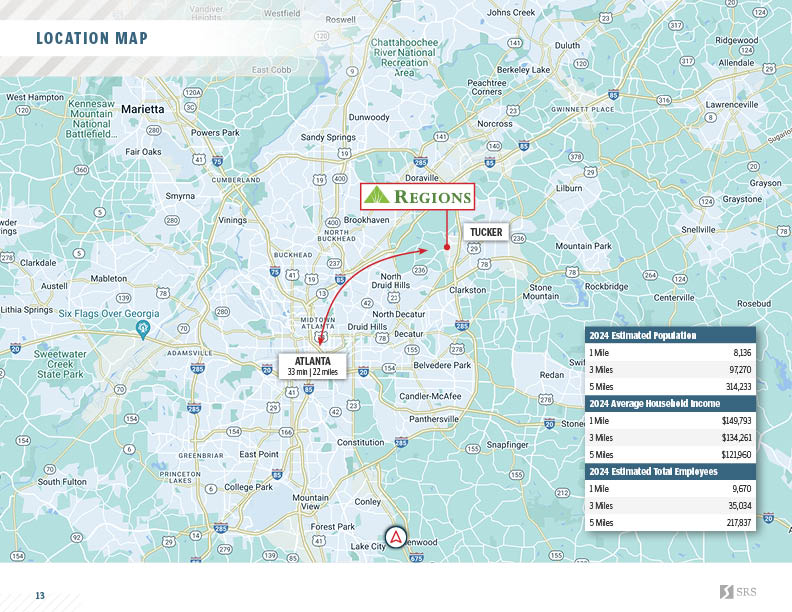Click the population value 8,136
792x612 pixels.
[x=741, y=352]
